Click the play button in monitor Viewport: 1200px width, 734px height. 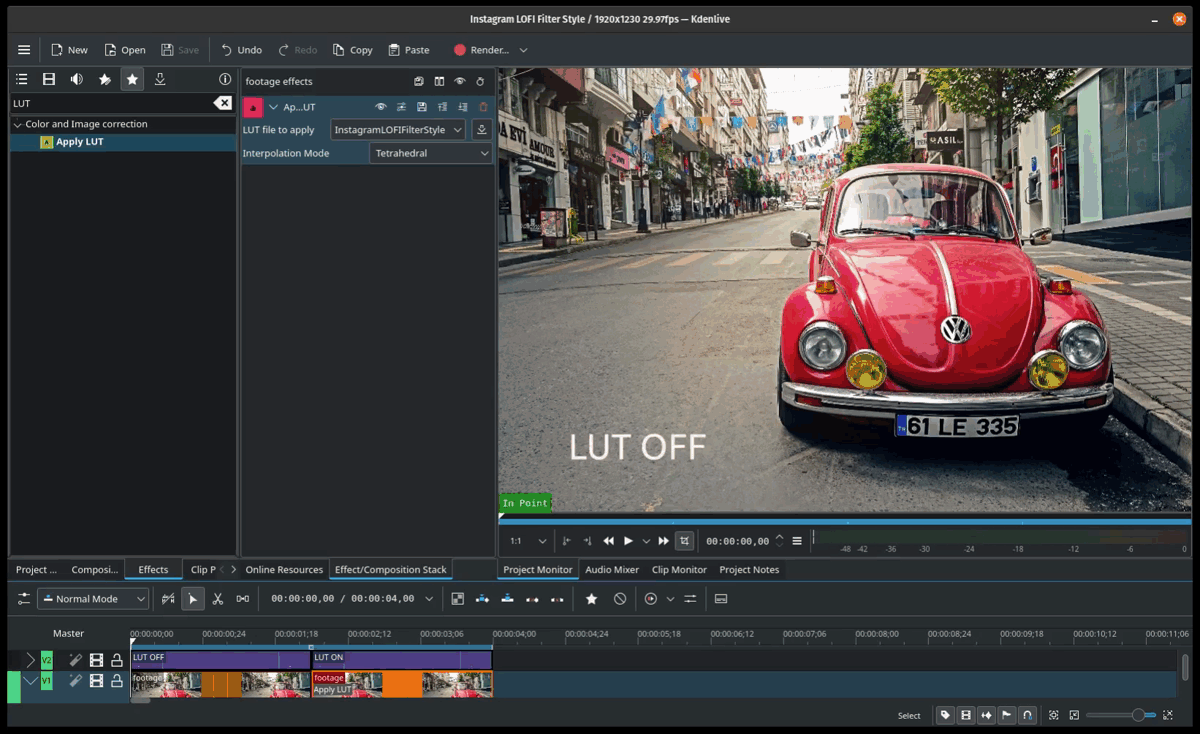628,541
